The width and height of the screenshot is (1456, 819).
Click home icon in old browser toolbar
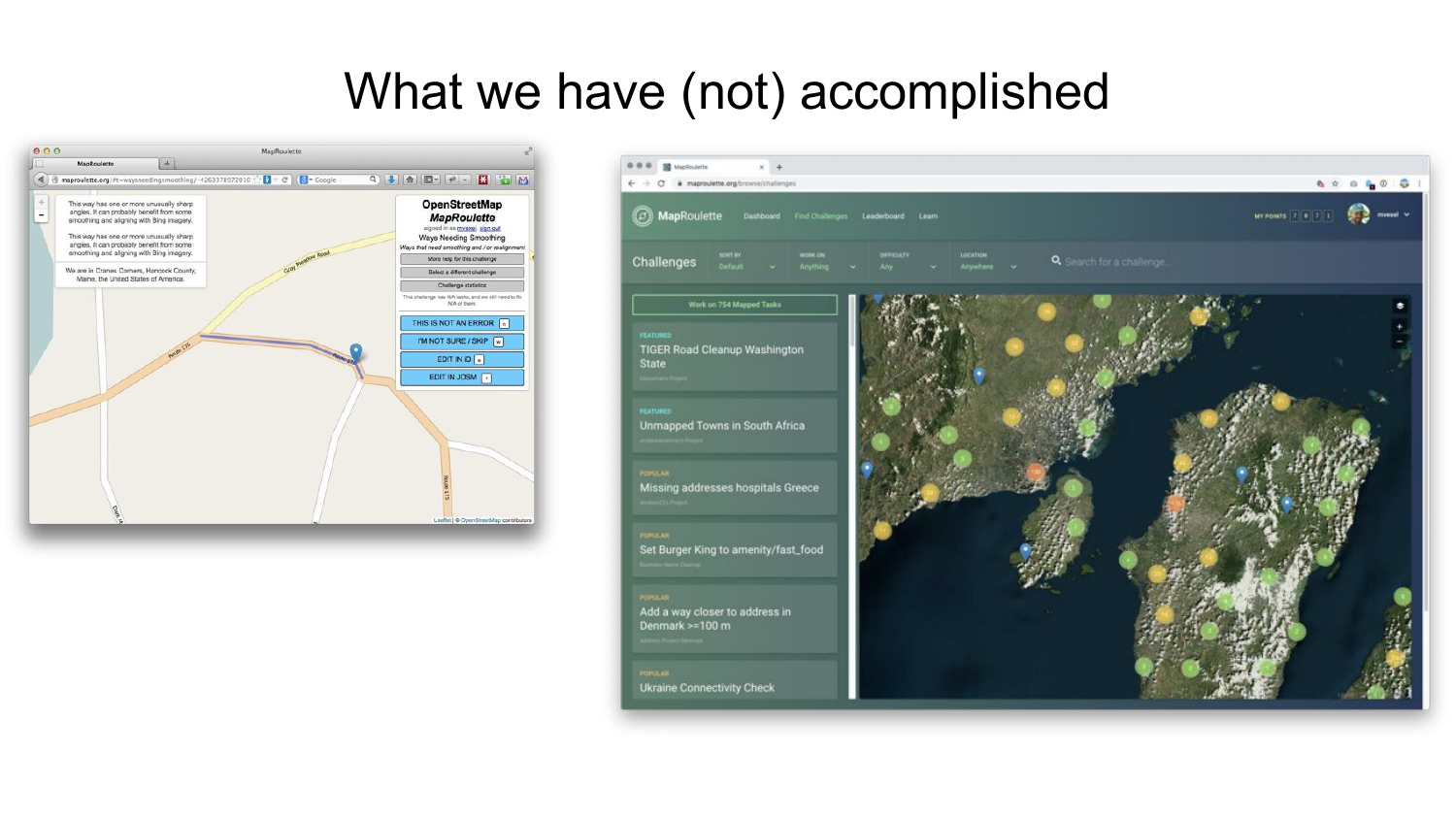pyautogui.click(x=410, y=180)
